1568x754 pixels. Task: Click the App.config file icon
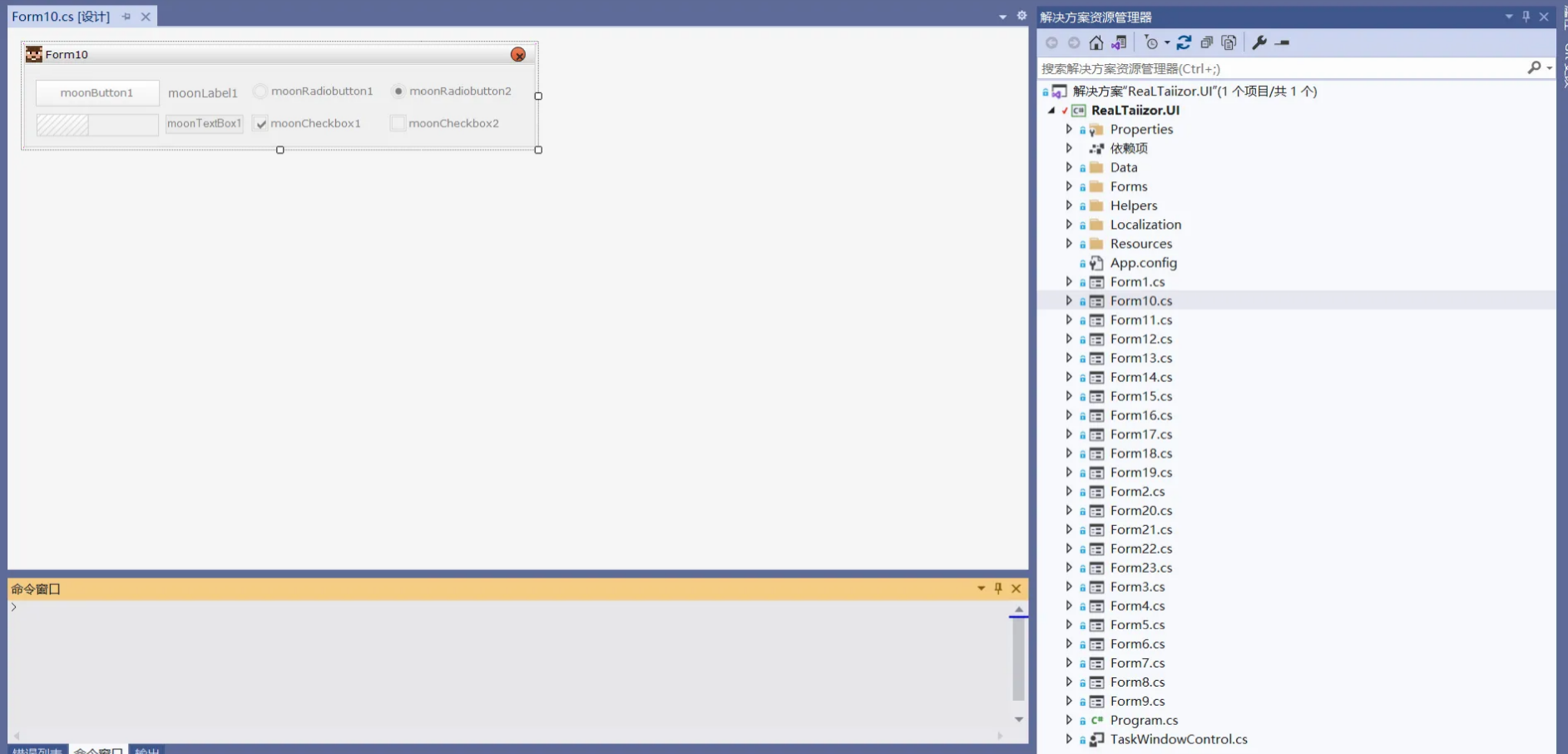pyautogui.click(x=1096, y=263)
